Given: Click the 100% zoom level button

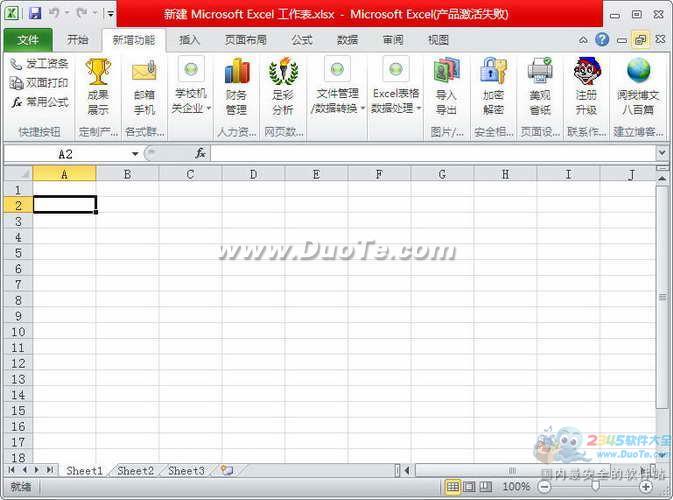Looking at the screenshot, I should point(516,487).
